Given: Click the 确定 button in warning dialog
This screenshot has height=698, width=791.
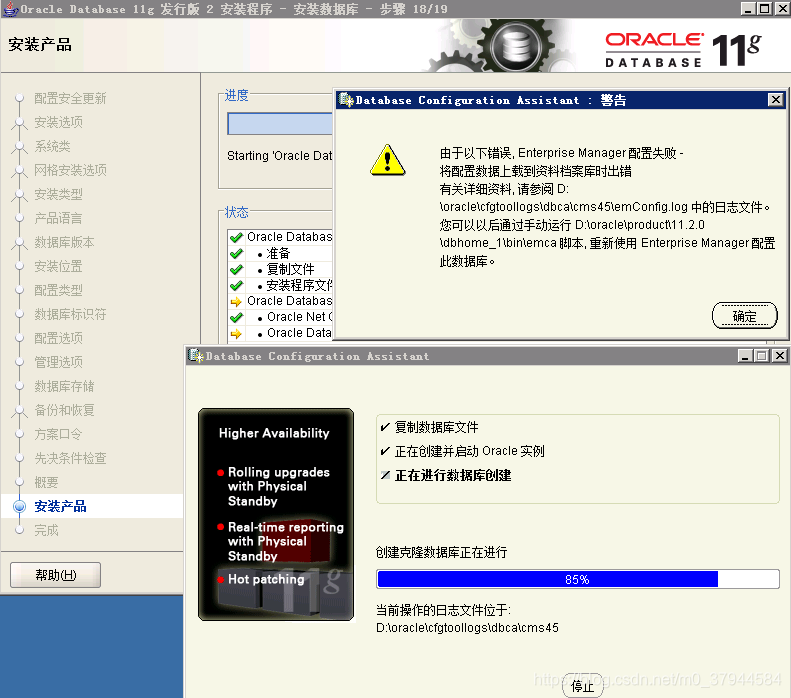Looking at the screenshot, I should 744,316.
